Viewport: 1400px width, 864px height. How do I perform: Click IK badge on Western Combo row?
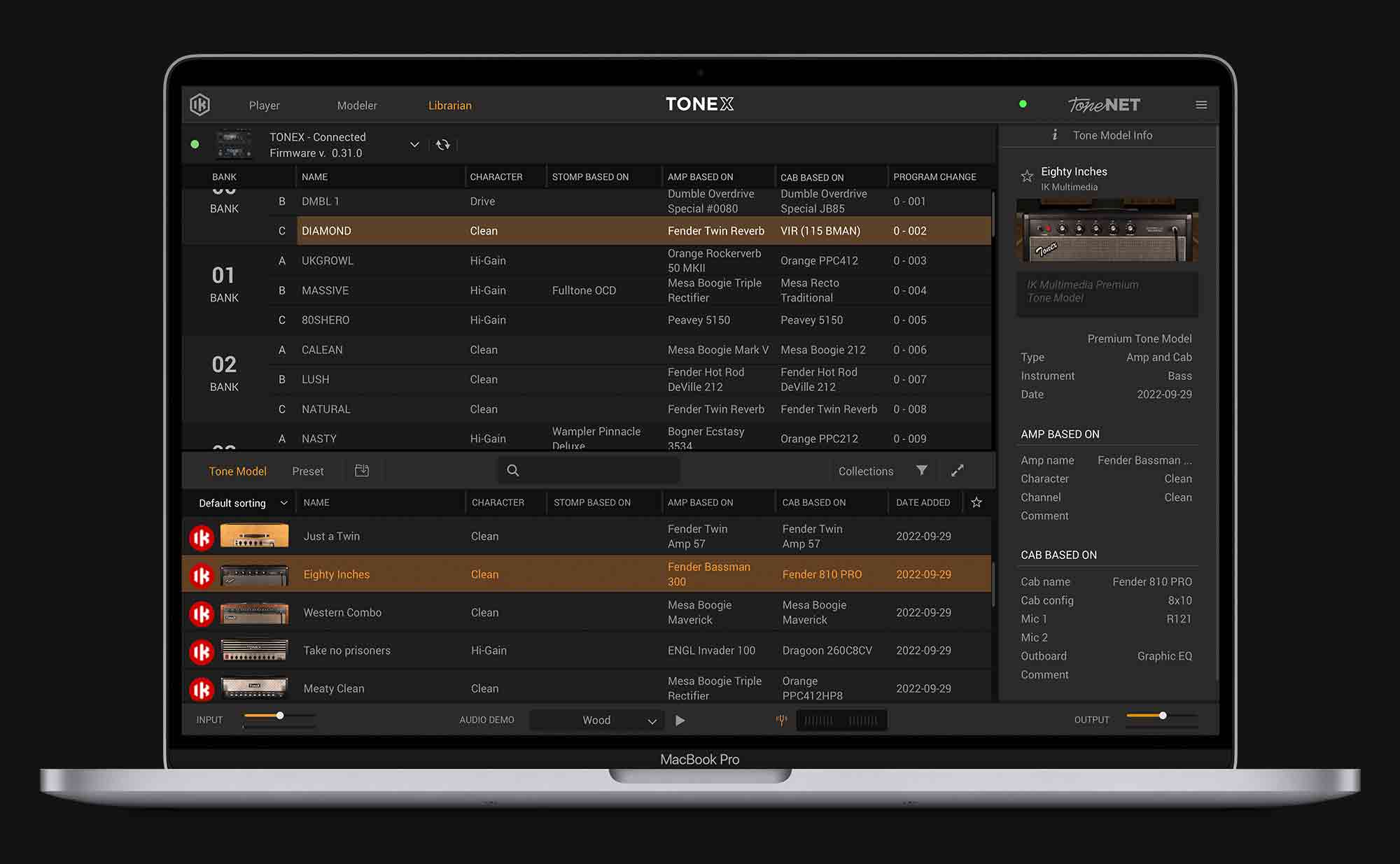click(202, 614)
